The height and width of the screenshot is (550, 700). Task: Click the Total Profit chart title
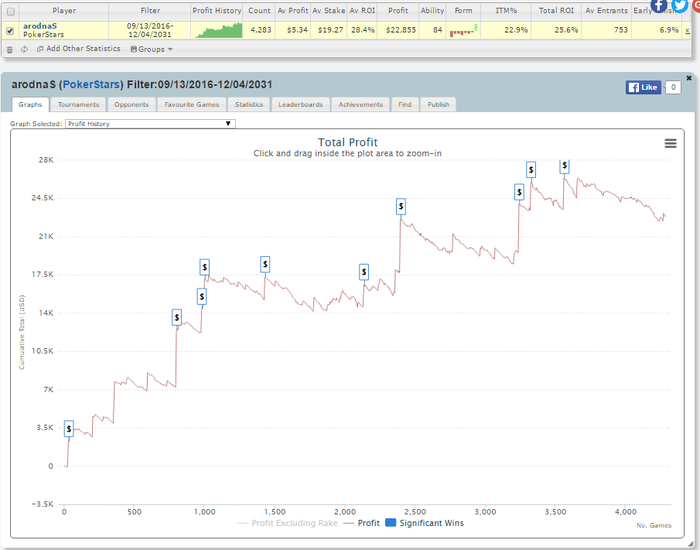pos(348,142)
